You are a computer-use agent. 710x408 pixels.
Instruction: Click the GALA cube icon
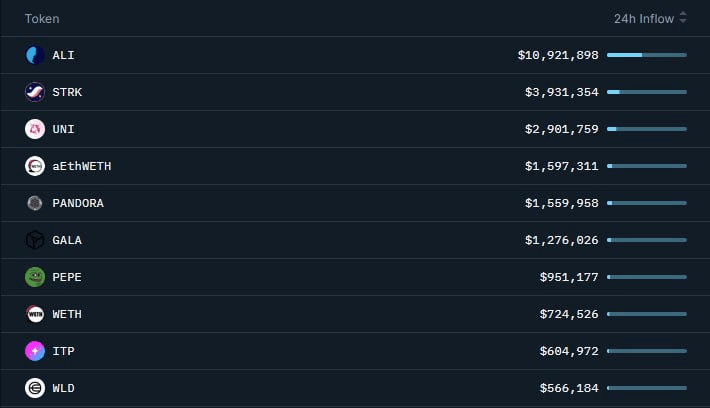[35, 240]
